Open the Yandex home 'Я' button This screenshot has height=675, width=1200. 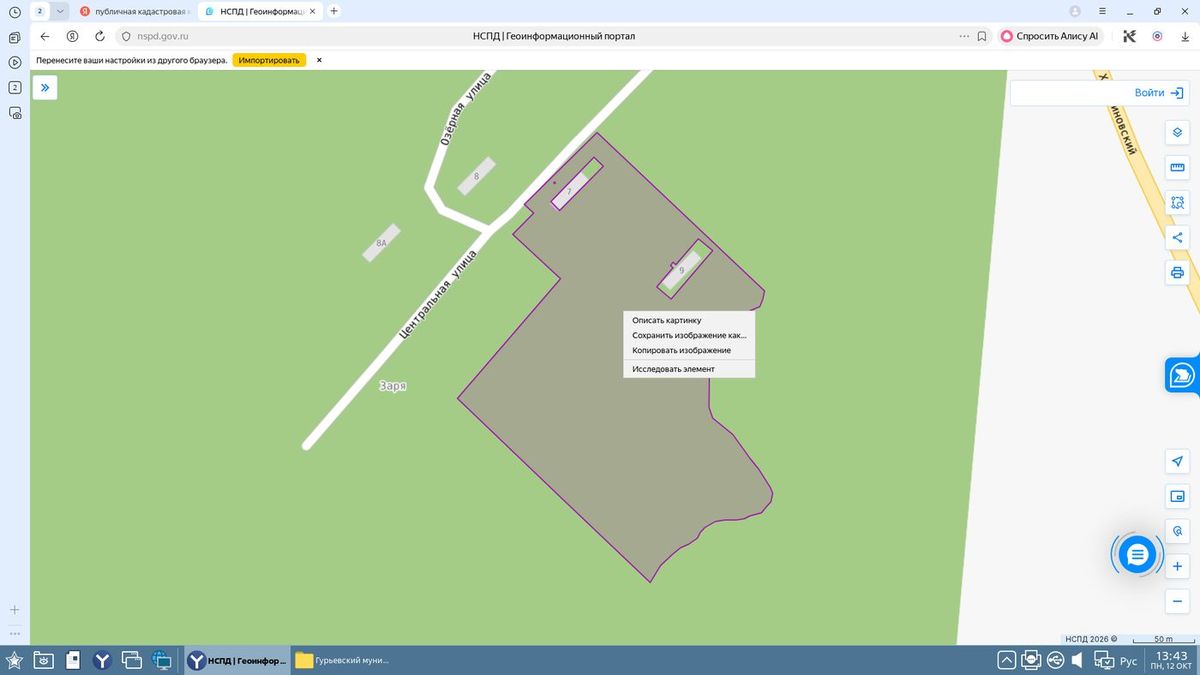pos(72,36)
